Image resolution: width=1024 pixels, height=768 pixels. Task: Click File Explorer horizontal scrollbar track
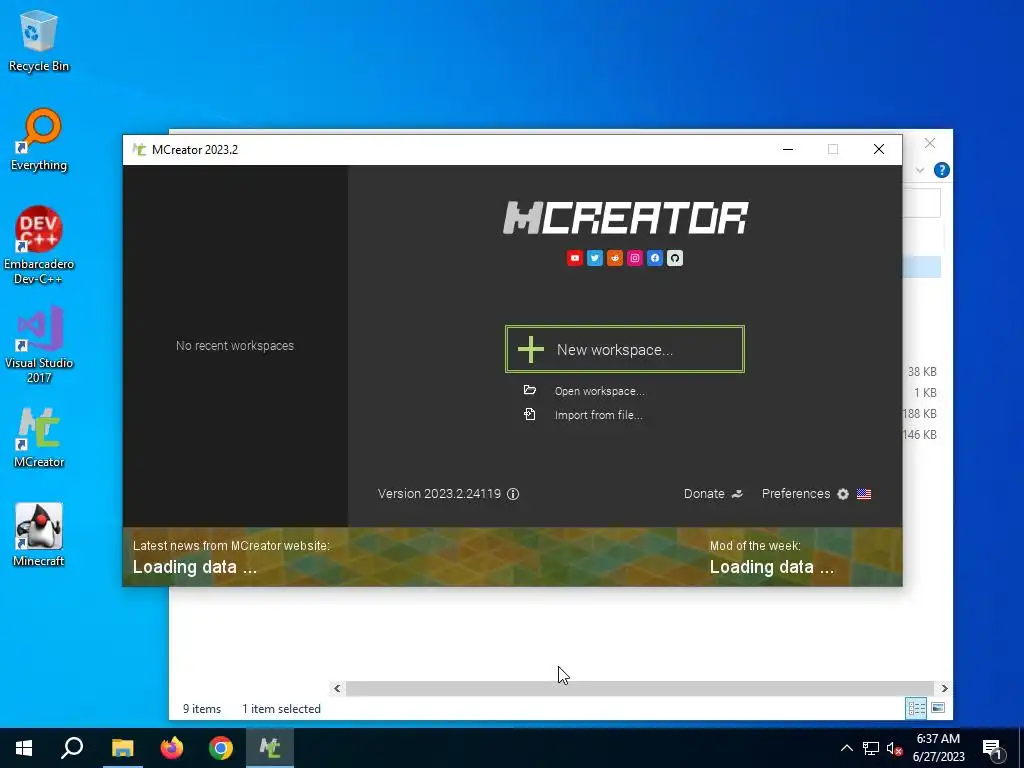[641, 688]
